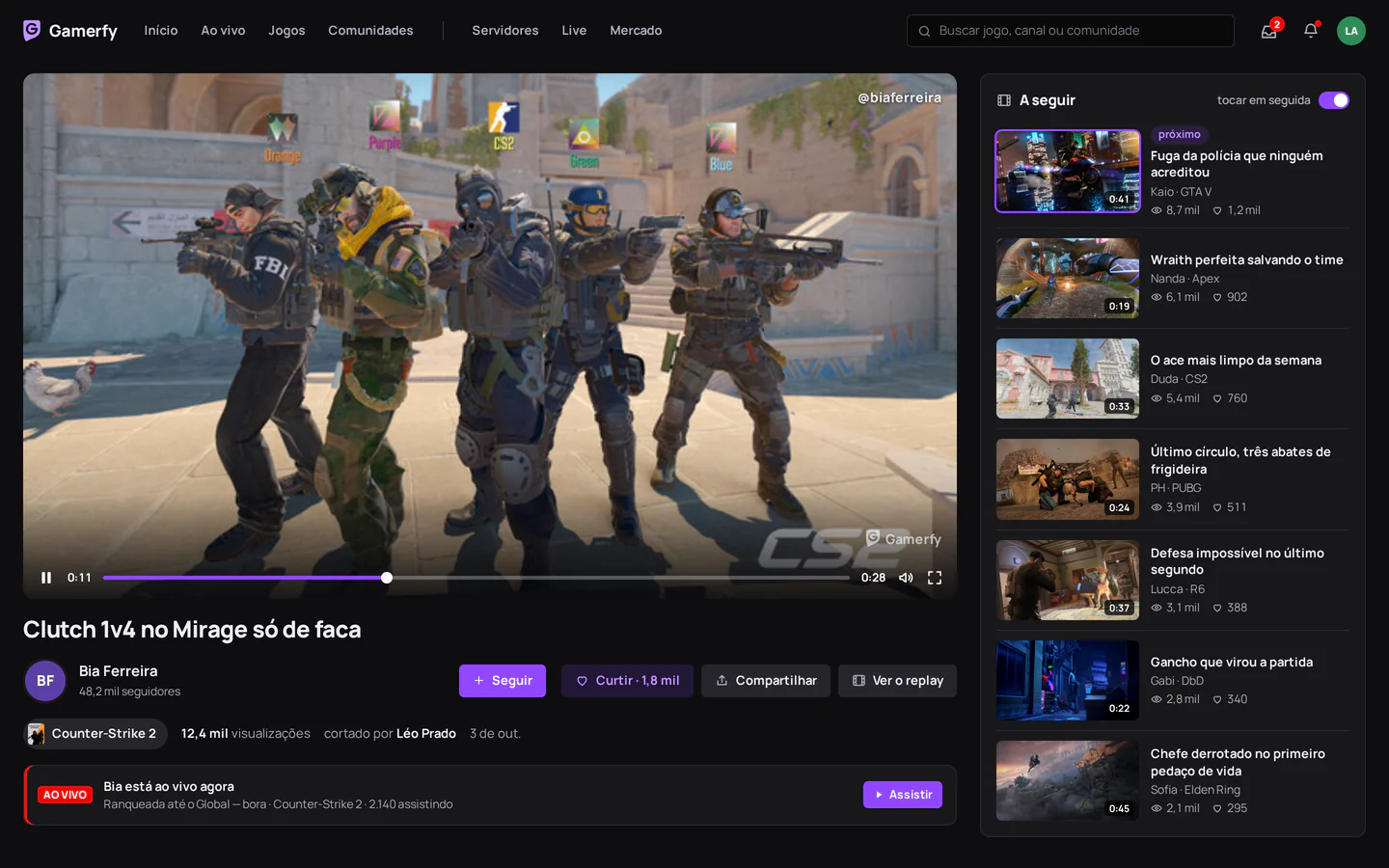Viewport: 1389px width, 868px height.
Task: Open the notifications bell
Action: coord(1311,31)
